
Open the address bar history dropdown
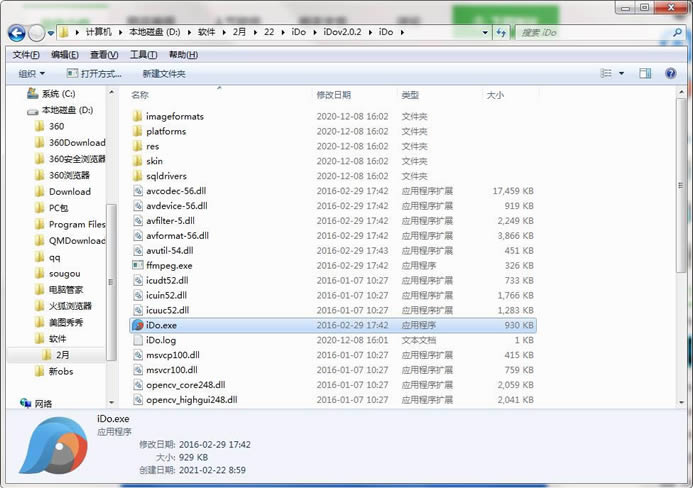coord(485,33)
